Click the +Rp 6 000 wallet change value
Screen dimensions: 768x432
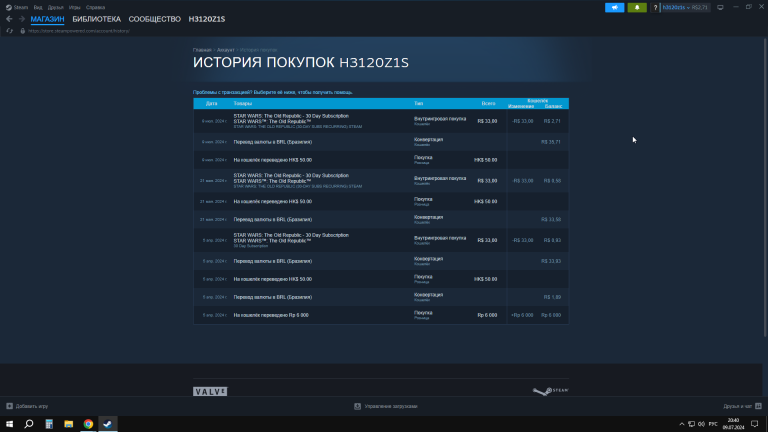[x=522, y=315]
